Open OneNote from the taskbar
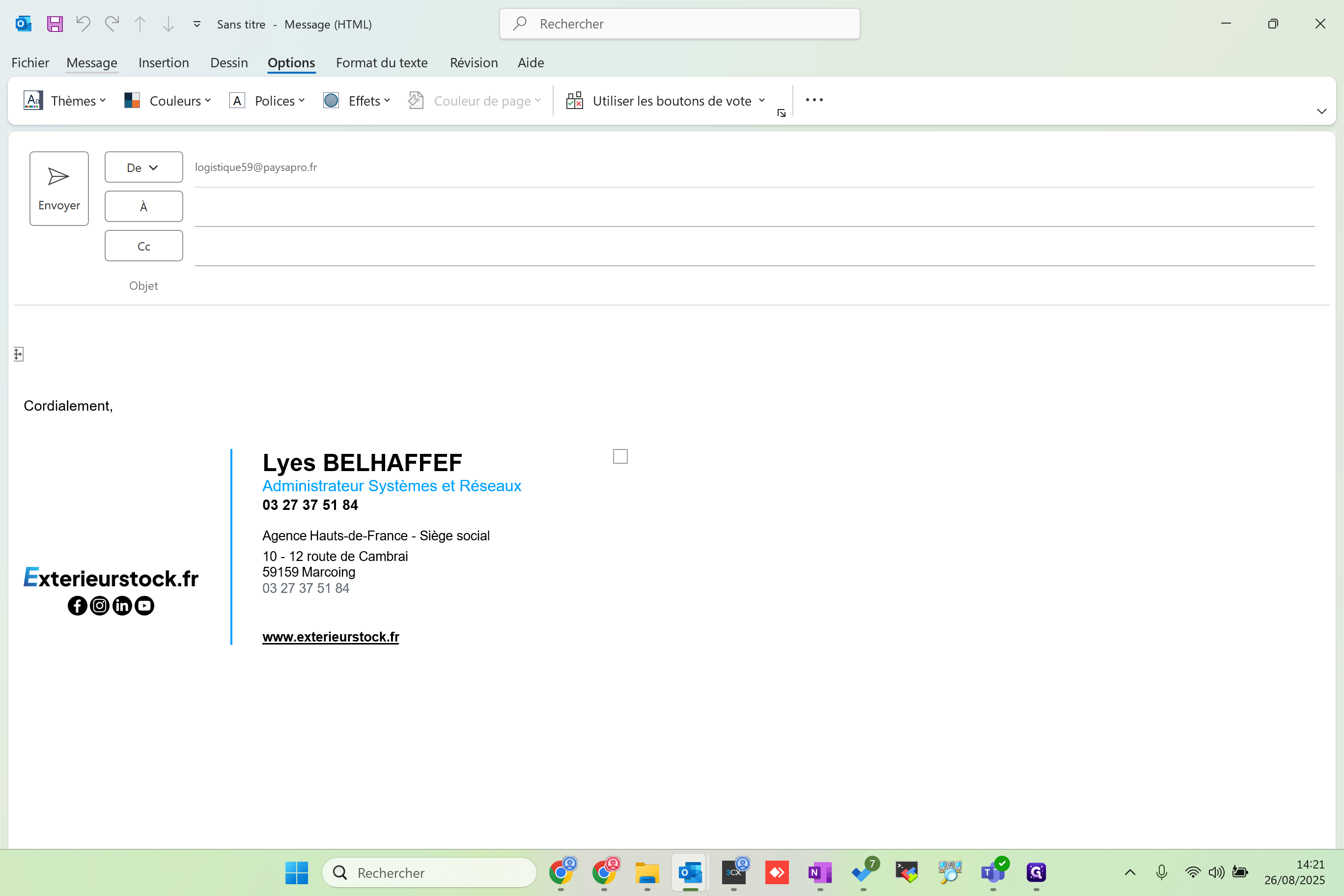Viewport: 1344px width, 896px height. tap(820, 872)
